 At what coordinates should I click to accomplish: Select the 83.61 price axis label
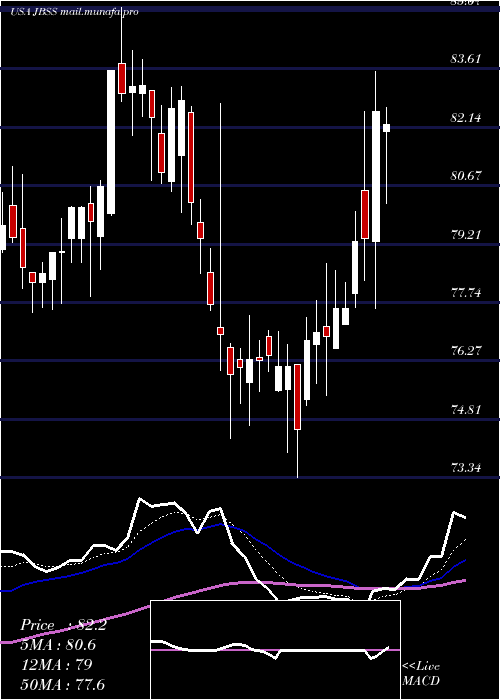tap(466, 59)
